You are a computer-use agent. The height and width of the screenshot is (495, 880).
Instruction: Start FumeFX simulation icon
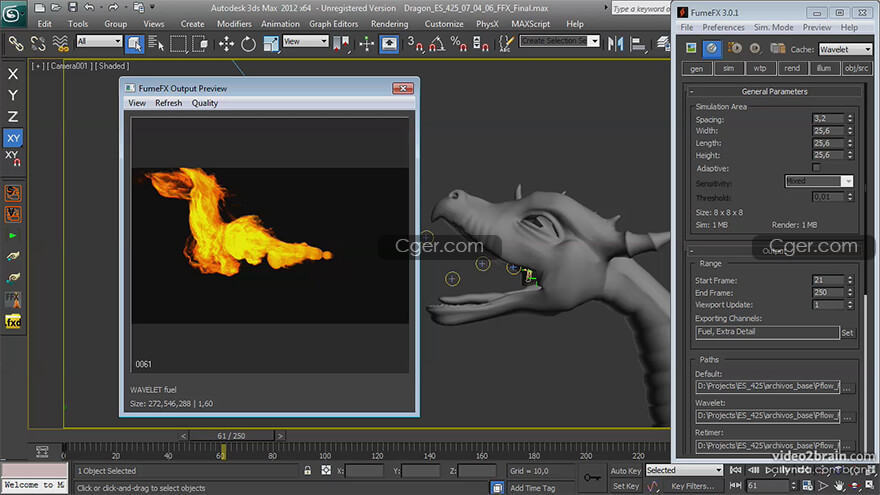(x=735, y=49)
